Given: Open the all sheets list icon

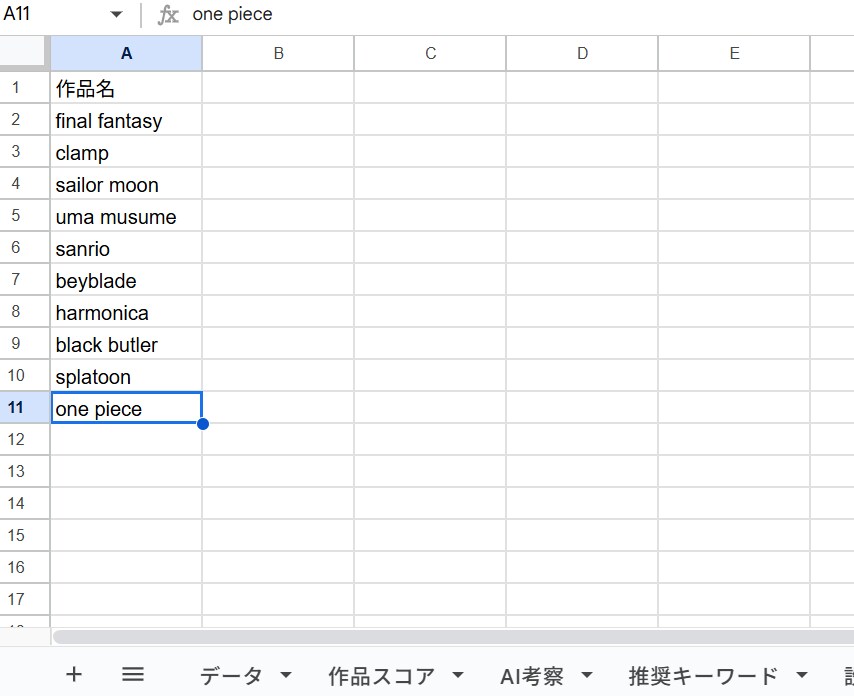Looking at the screenshot, I should tap(133, 675).
